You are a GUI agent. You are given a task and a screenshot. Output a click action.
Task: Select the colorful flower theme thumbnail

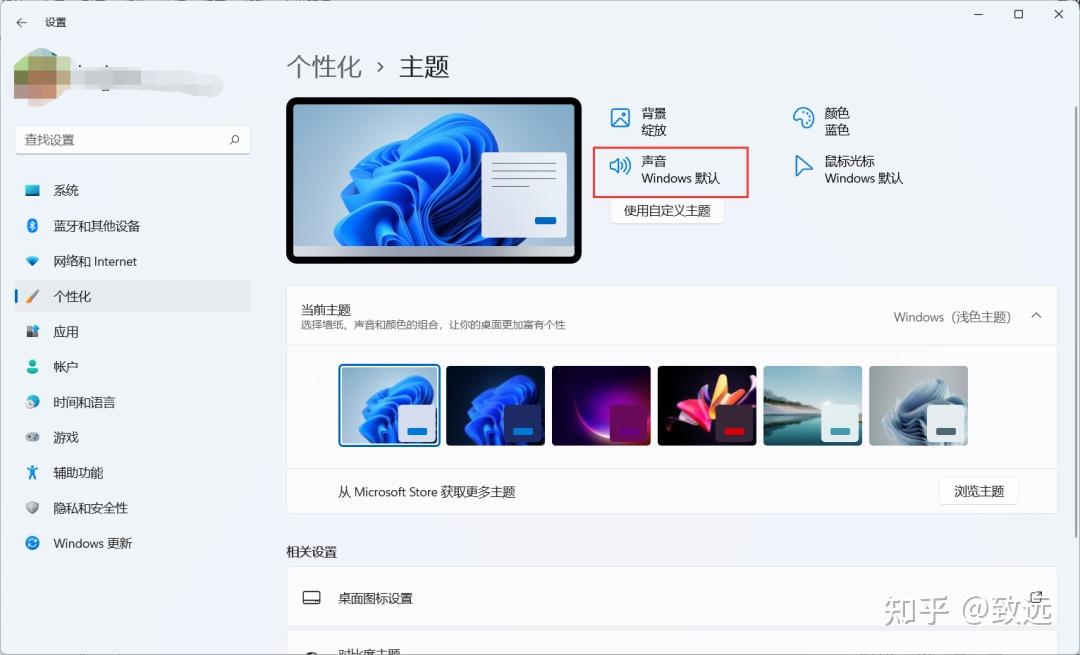tap(707, 406)
